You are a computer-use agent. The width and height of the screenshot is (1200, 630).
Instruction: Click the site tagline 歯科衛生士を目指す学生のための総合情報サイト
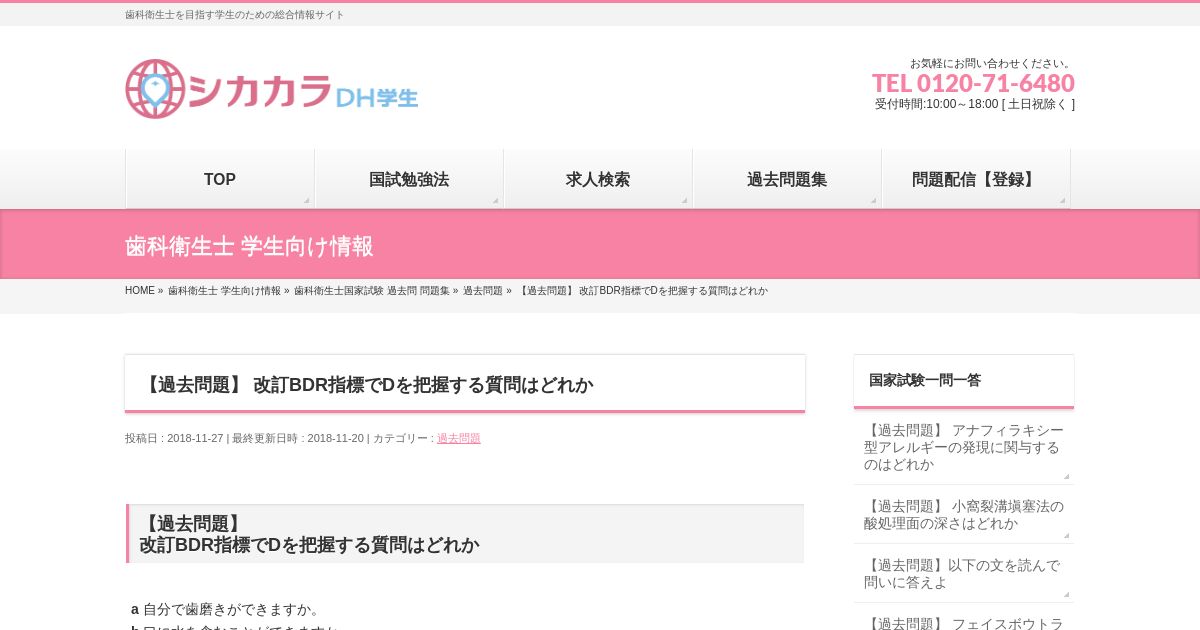click(235, 15)
